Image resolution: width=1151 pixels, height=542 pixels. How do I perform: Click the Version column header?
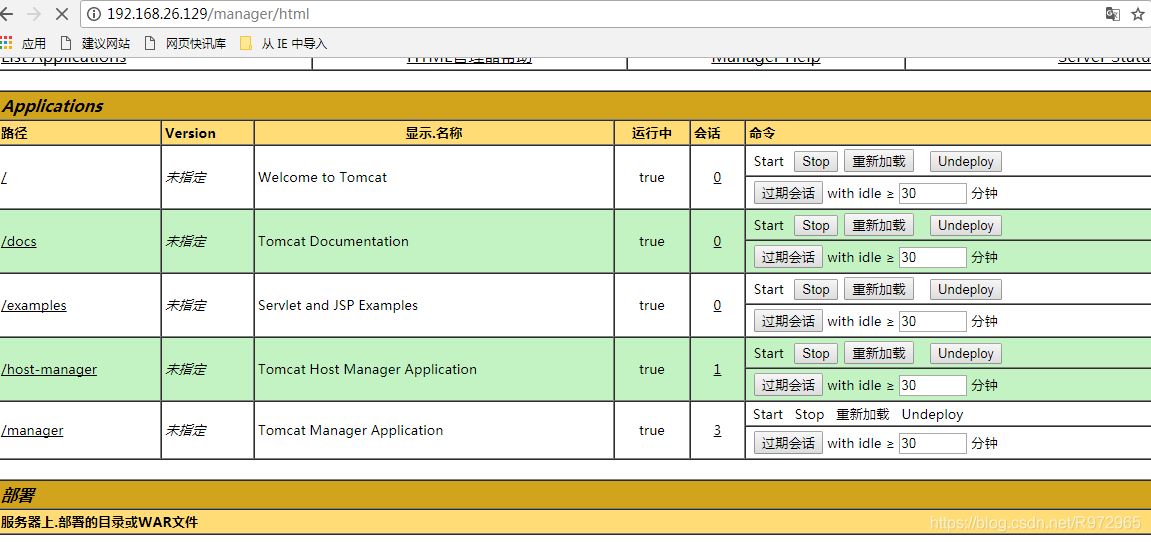[208, 133]
